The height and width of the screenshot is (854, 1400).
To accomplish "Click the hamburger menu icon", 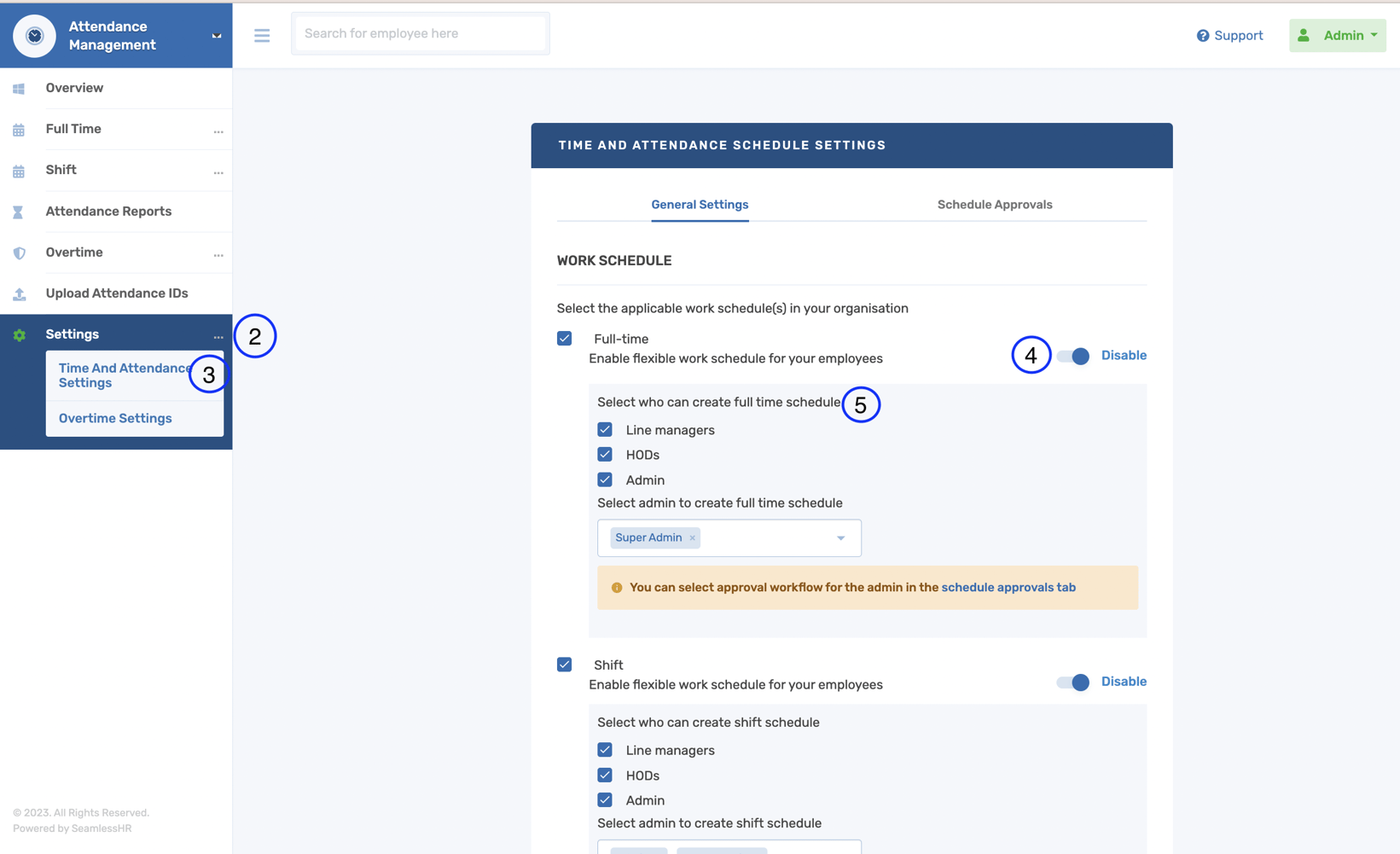I will (261, 35).
